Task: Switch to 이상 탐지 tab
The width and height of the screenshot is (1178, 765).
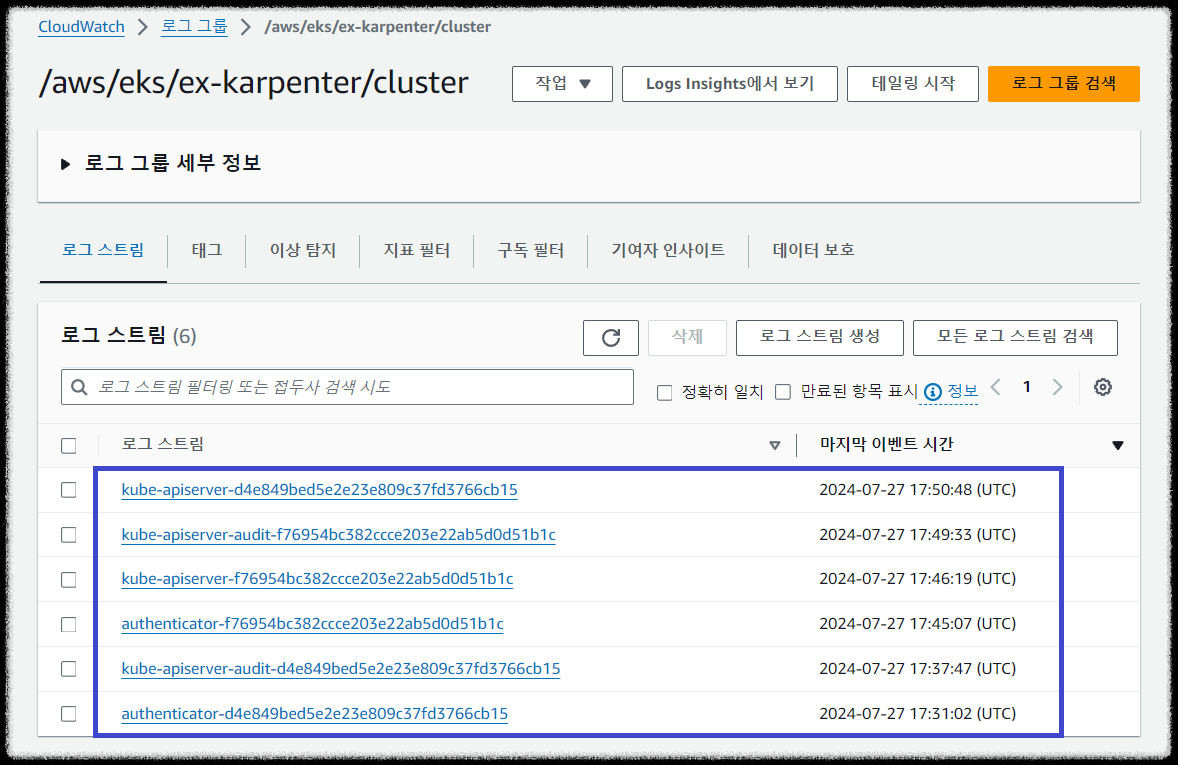Action: [x=303, y=250]
